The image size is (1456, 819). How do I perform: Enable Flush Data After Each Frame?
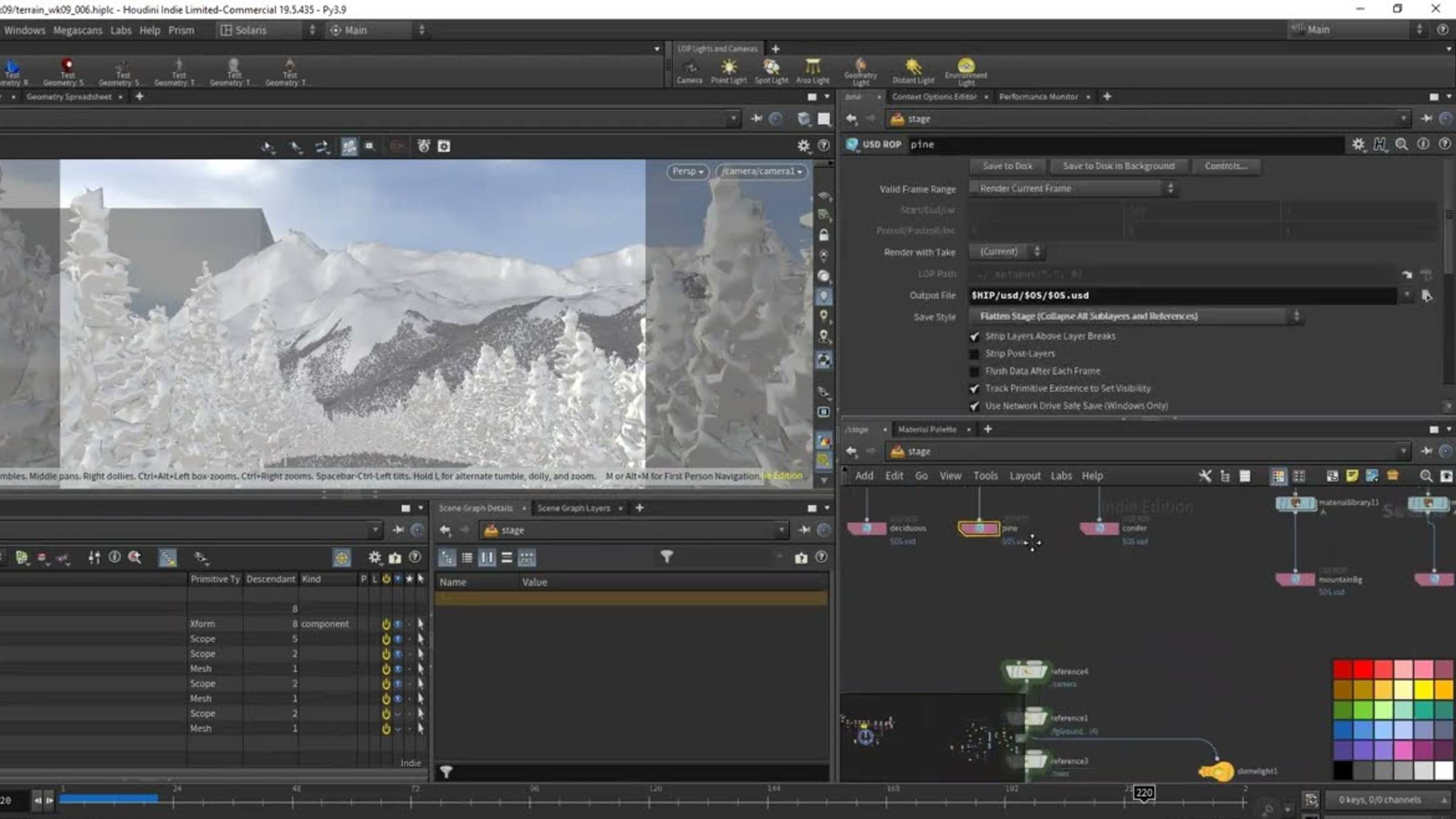974,371
